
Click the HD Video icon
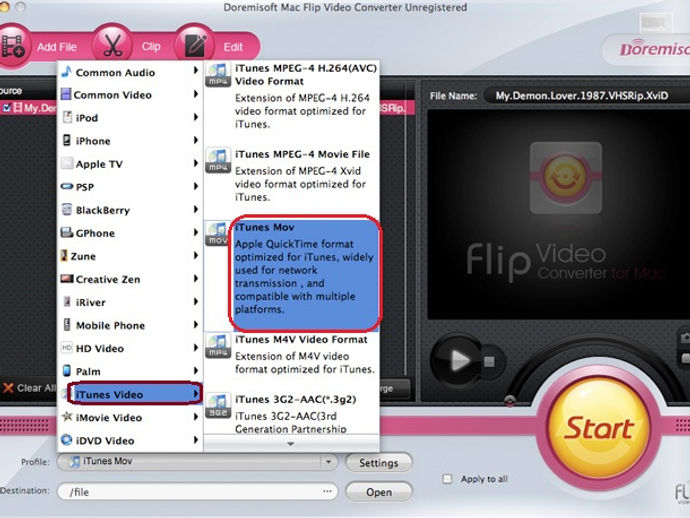pyautogui.click(x=67, y=348)
